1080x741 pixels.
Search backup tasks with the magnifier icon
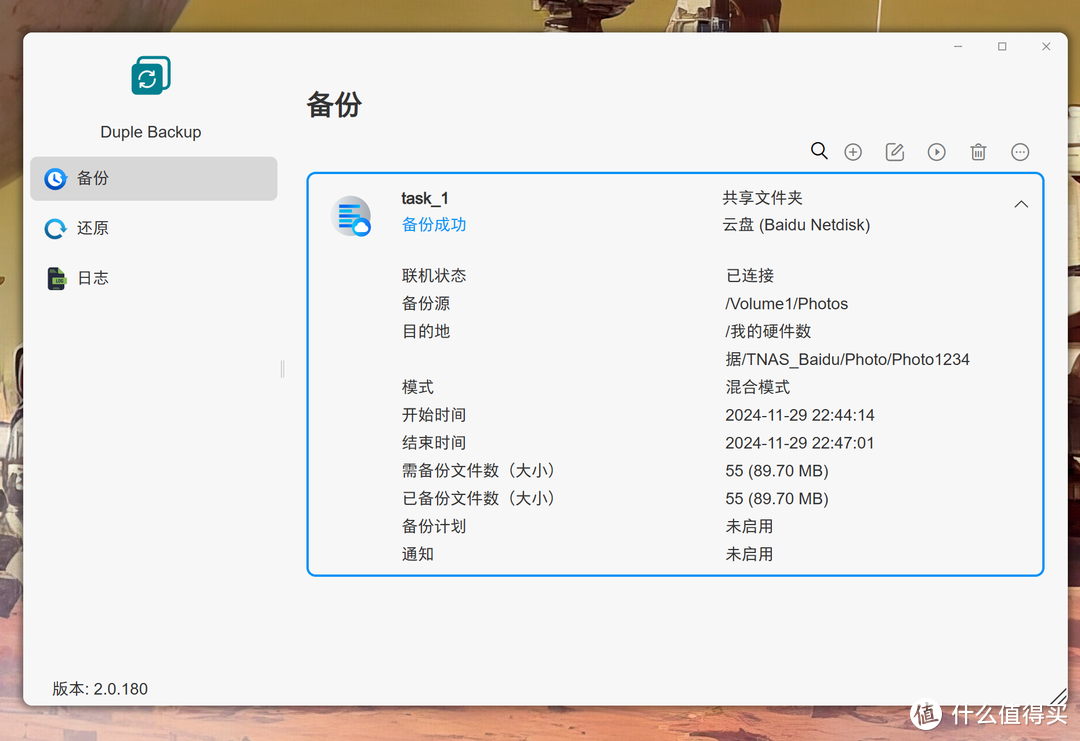819,151
